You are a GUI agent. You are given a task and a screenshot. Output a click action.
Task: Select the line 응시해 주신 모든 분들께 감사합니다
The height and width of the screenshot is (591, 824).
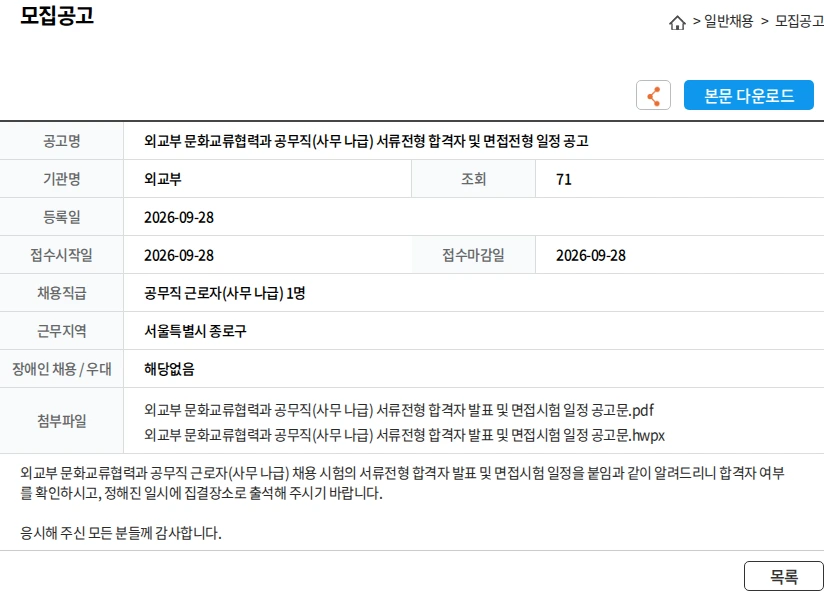point(121,533)
